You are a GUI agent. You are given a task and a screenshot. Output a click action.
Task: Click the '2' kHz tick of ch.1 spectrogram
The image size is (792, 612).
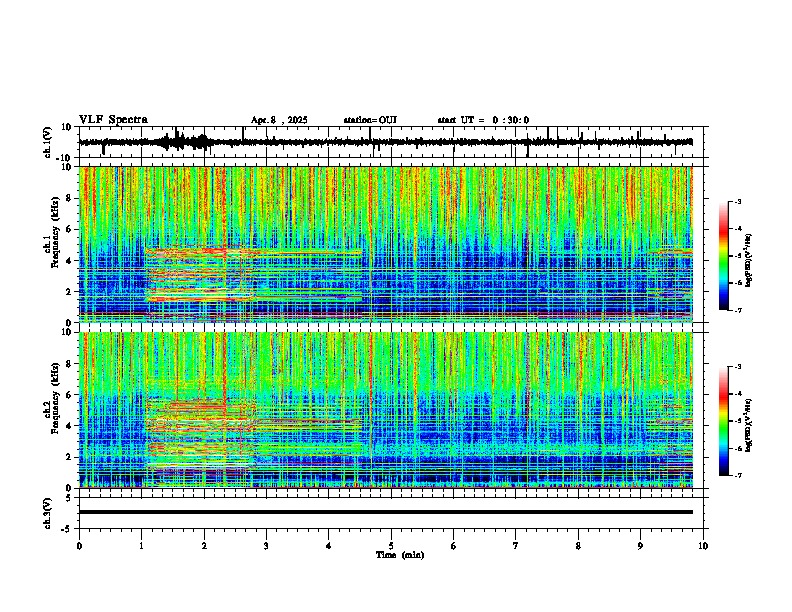pyautogui.click(x=70, y=292)
